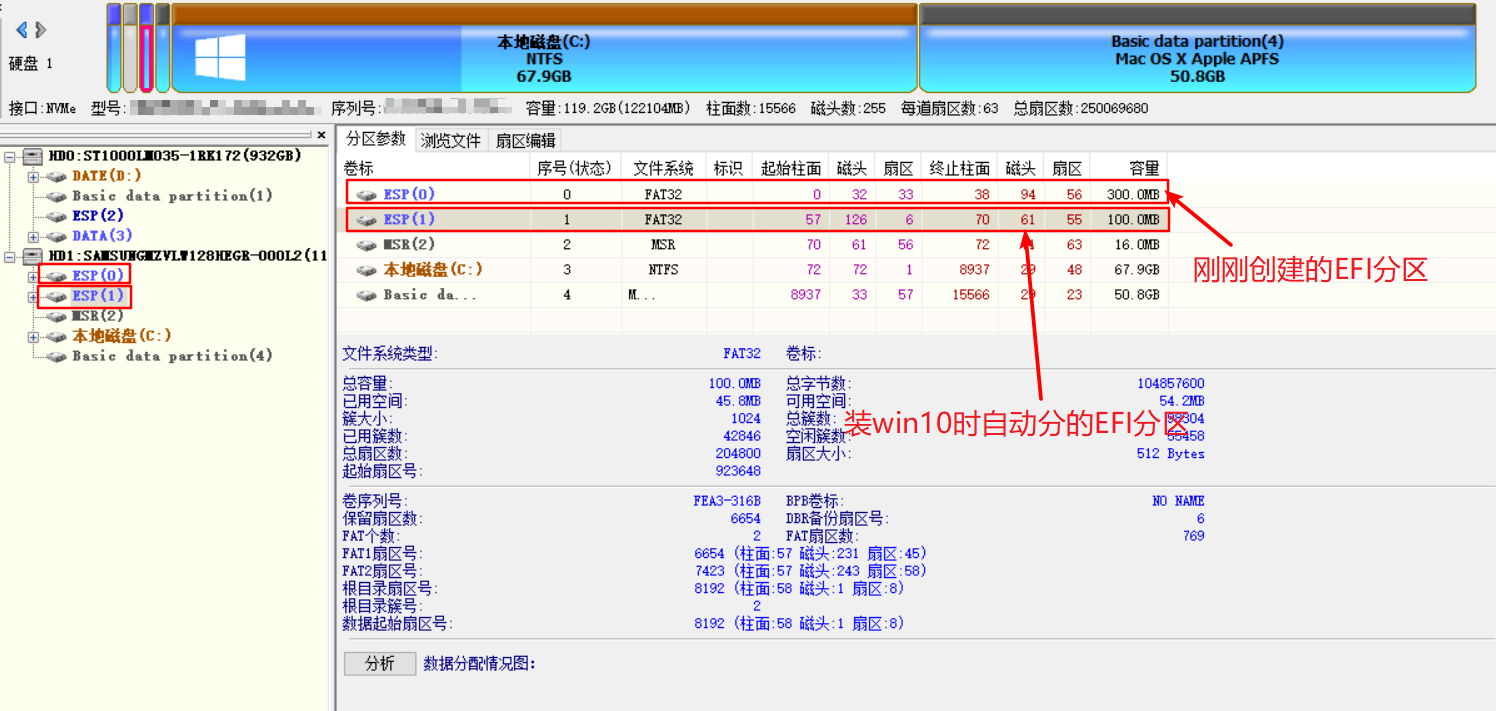Click the 容量 column header

click(1143, 168)
